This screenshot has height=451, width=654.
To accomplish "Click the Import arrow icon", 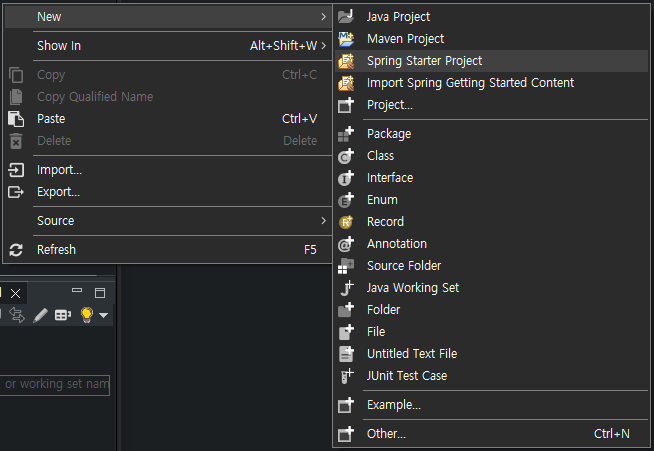I will click(x=16, y=170).
